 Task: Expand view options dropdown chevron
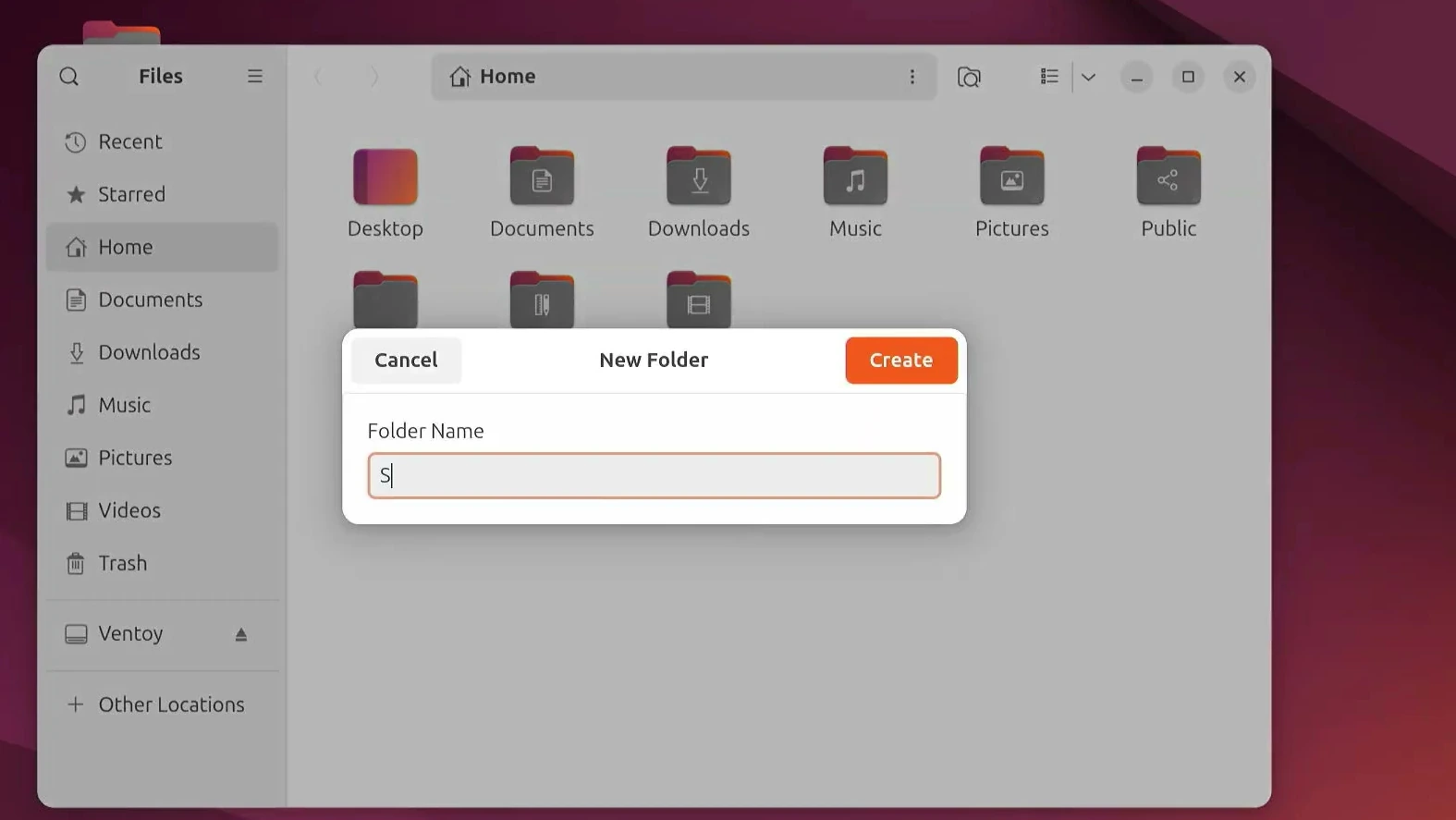[1089, 77]
